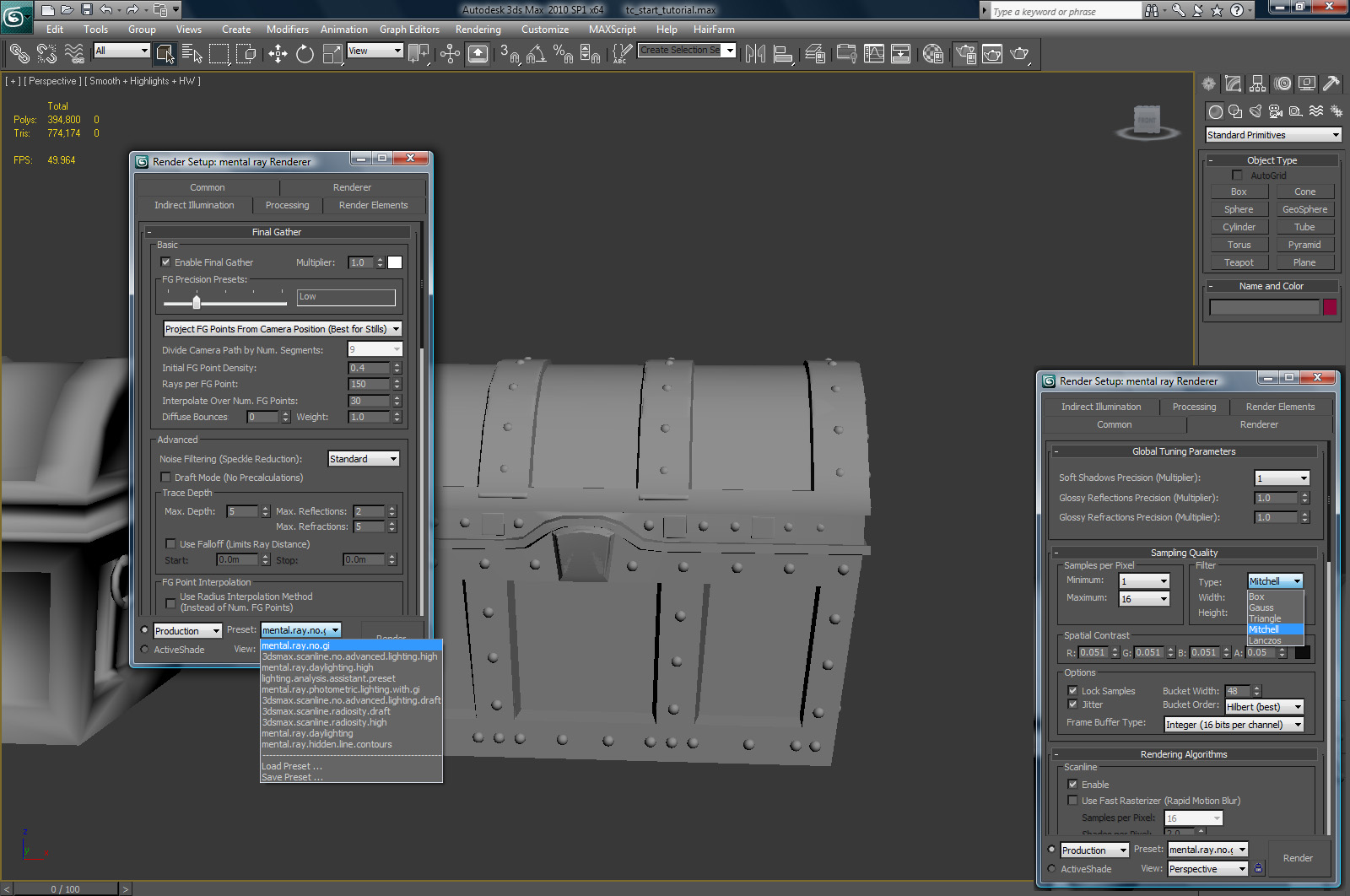Pick the Select and Scale tool

point(333,54)
